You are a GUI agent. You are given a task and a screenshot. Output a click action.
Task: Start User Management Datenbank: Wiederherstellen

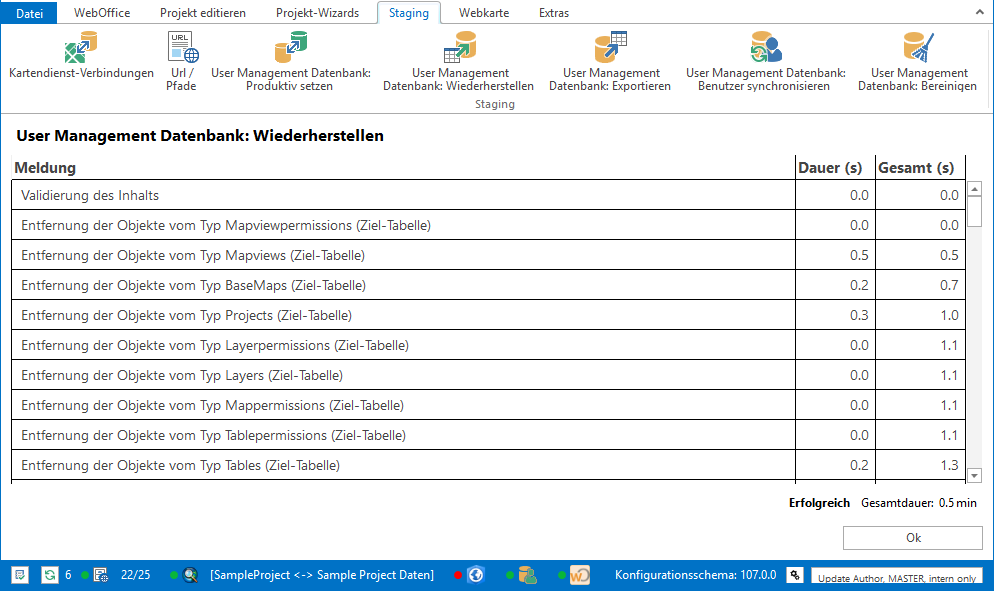coord(460,60)
